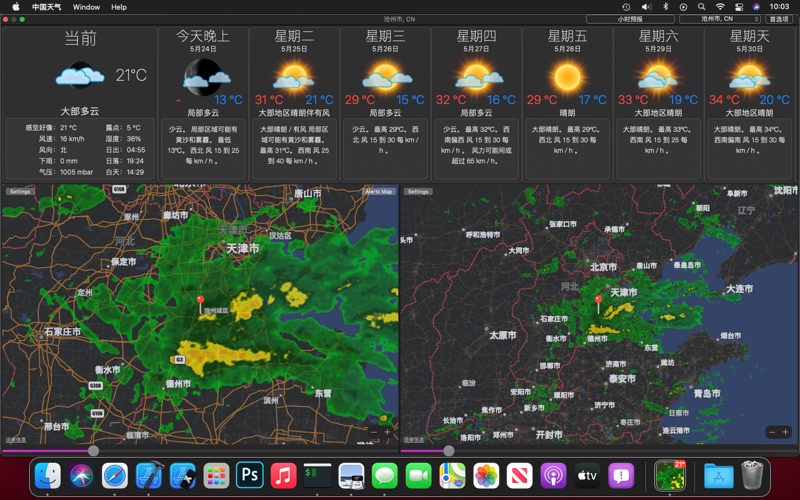Click the 天津市 label on left map
The height and width of the screenshot is (500, 800).
pos(243,248)
